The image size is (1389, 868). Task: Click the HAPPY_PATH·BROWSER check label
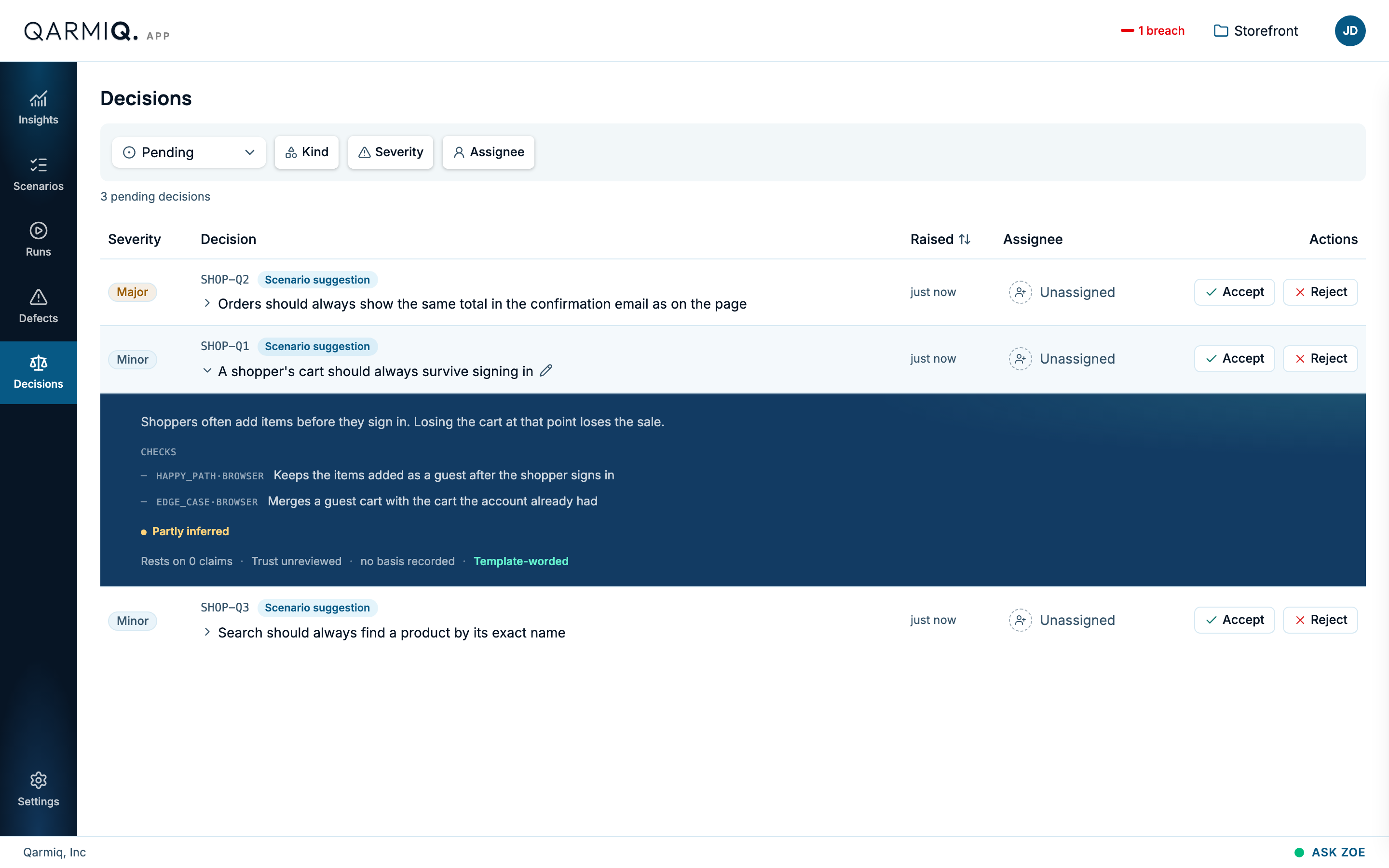(x=209, y=476)
